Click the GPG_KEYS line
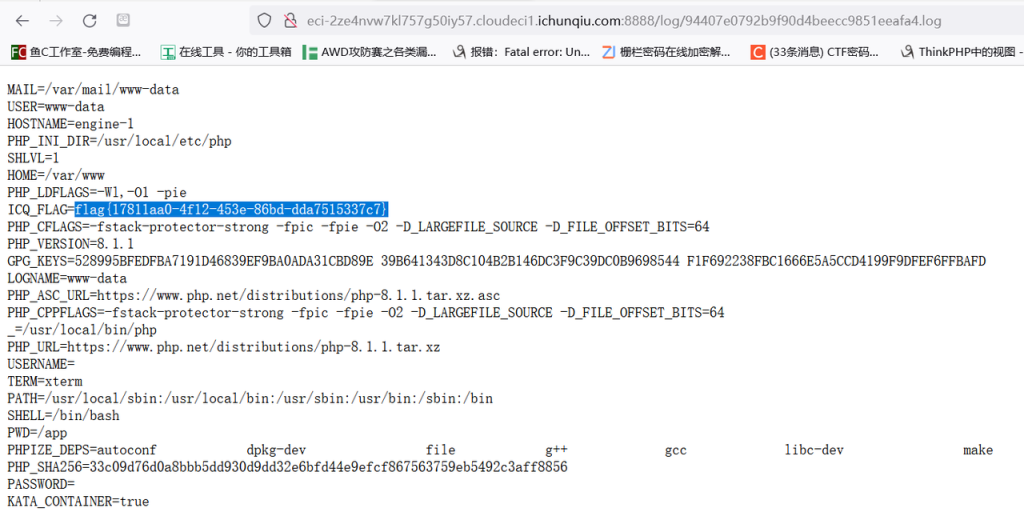 click(x=496, y=261)
